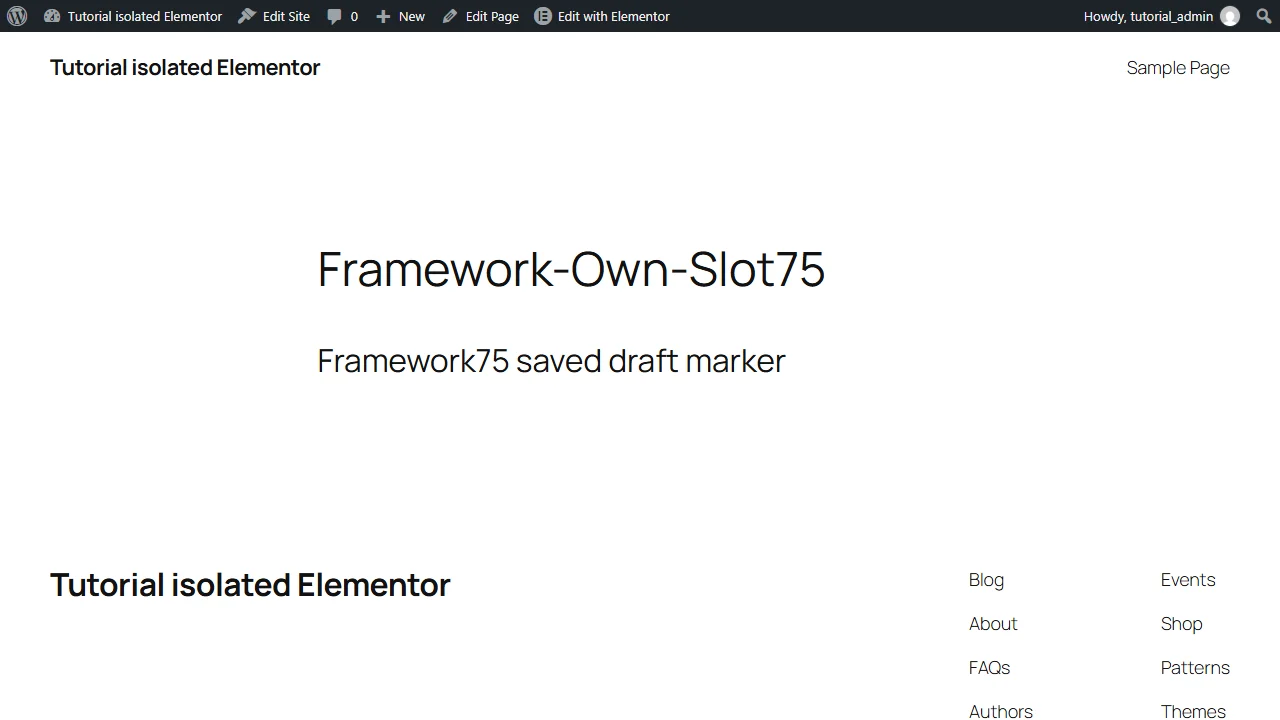Viewport: 1280px width, 720px height.
Task: Open the WordPress logo menu
Action: pos(17,16)
